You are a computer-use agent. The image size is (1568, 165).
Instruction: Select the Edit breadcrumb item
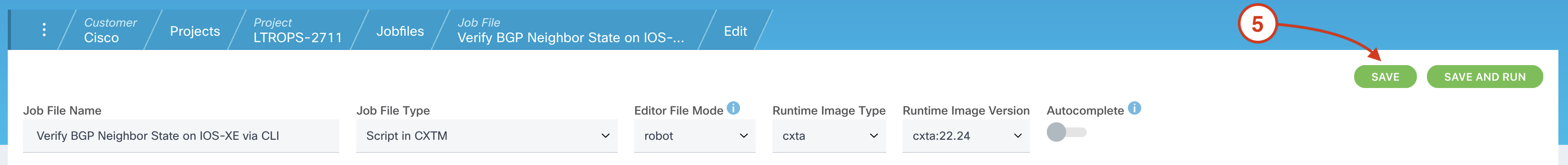[x=735, y=31]
